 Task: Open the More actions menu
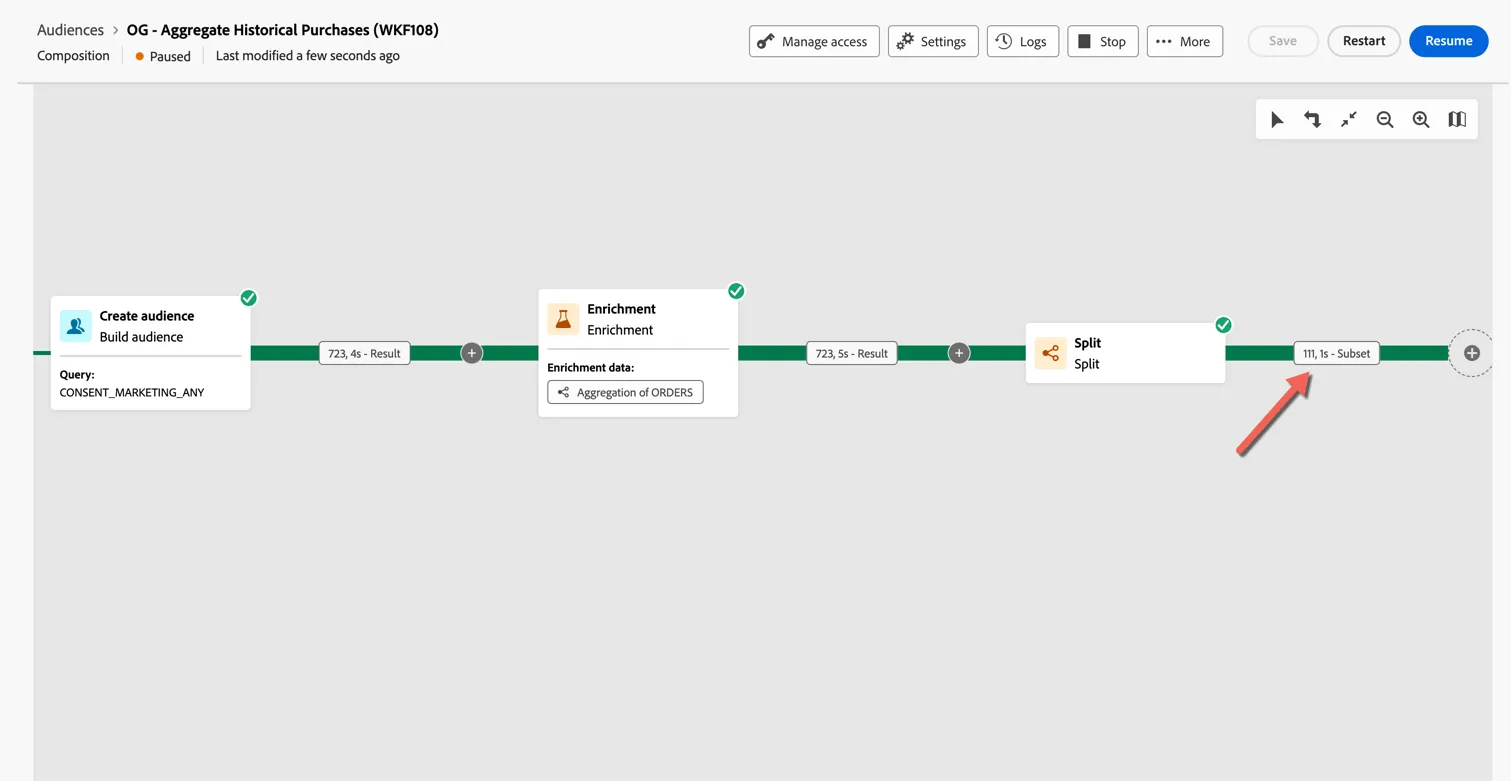coord(1185,41)
